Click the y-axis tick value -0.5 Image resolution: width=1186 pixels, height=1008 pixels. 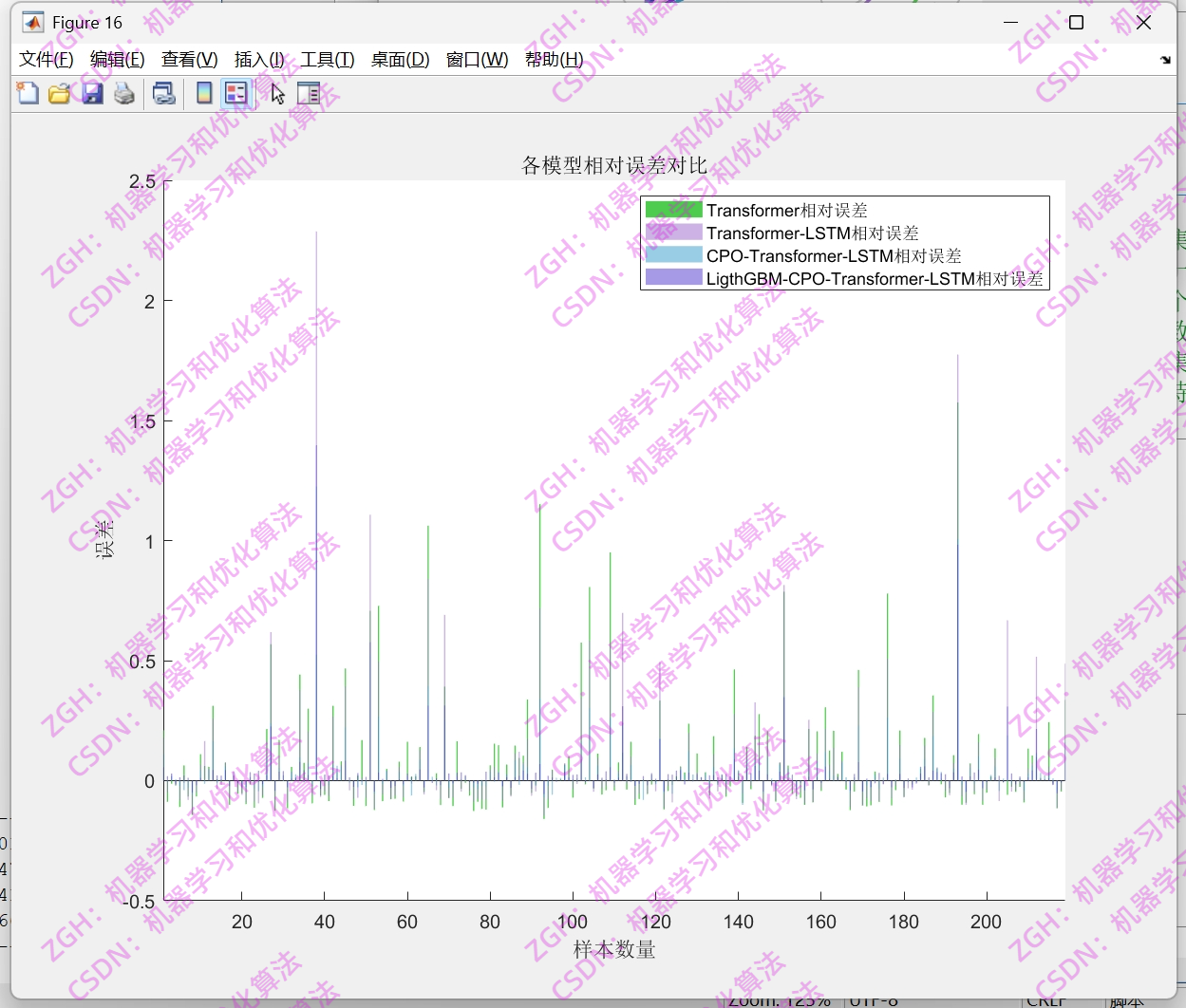coord(139,902)
